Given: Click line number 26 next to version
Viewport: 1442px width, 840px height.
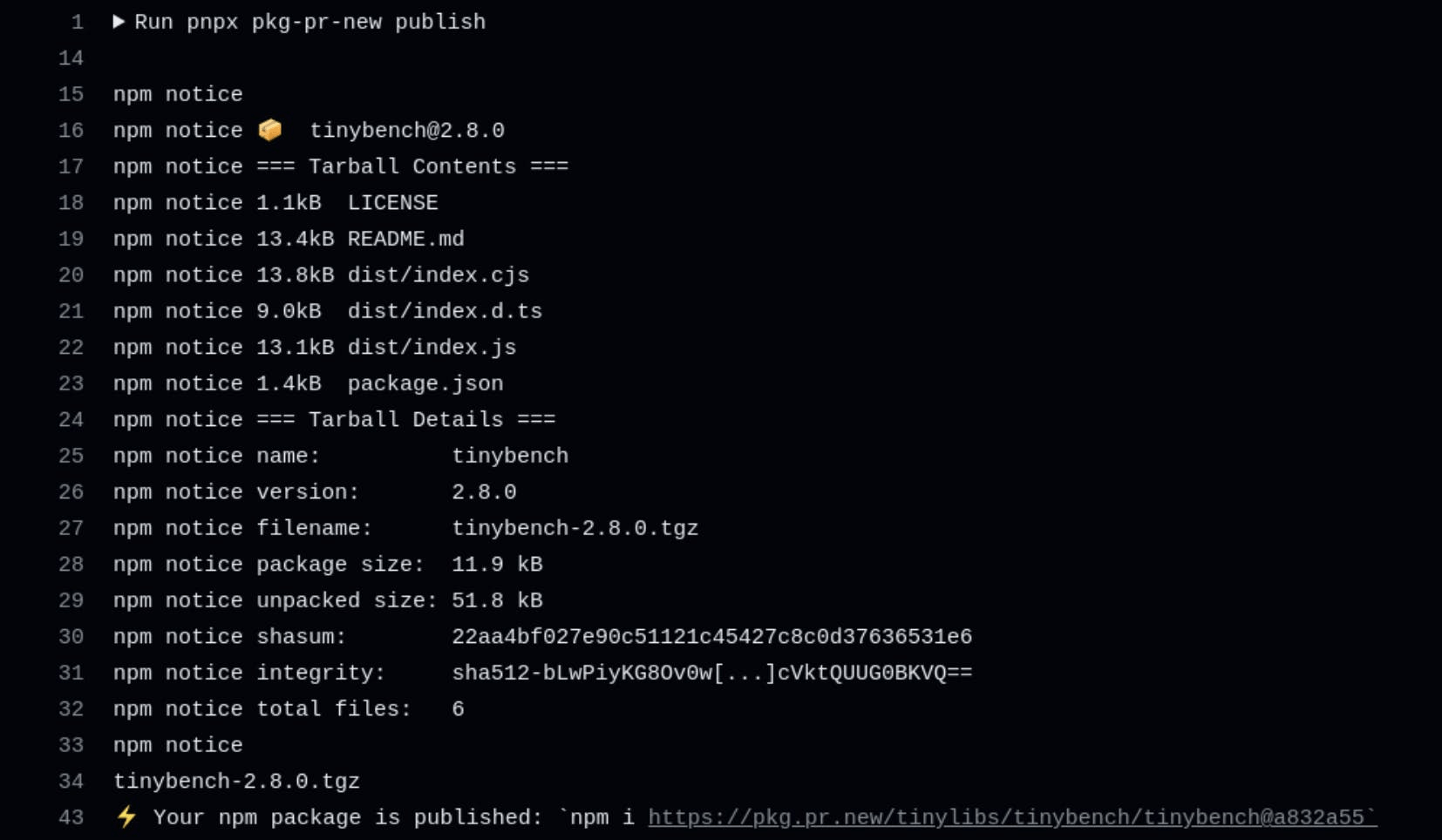Looking at the screenshot, I should (x=71, y=492).
